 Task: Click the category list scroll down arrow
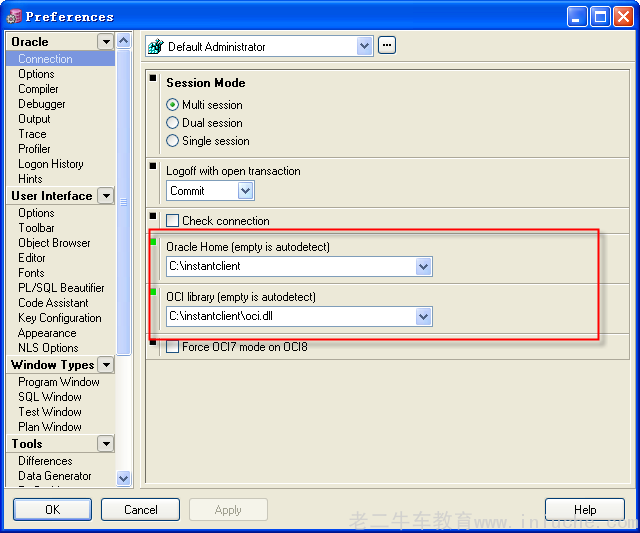[123, 478]
